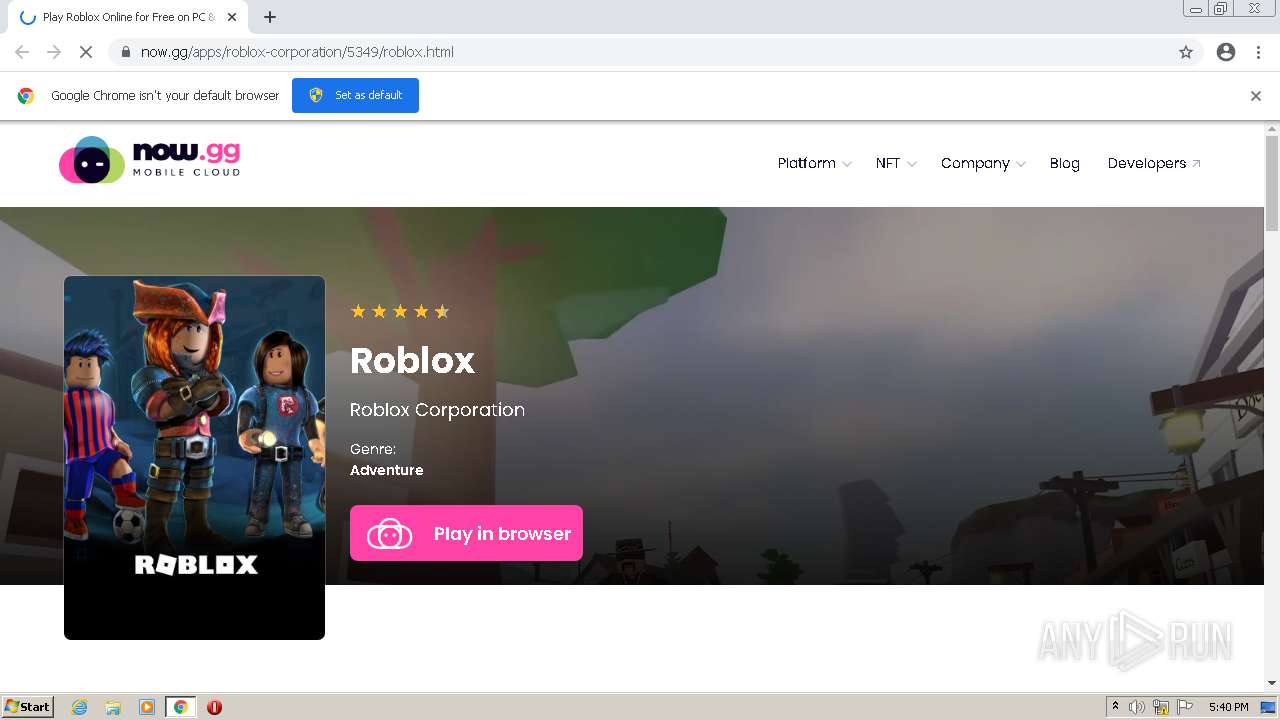Open the volume control in tray

pos(1137,707)
